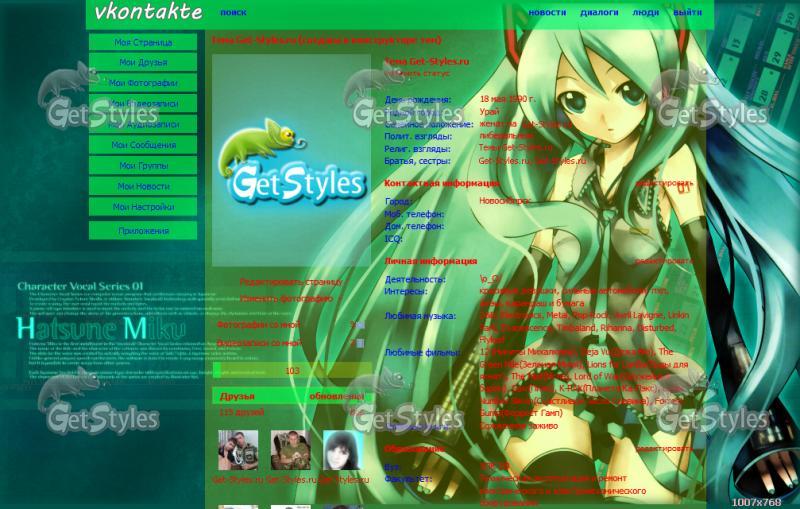Click the city value 'Новосибирск'

(x=504, y=201)
